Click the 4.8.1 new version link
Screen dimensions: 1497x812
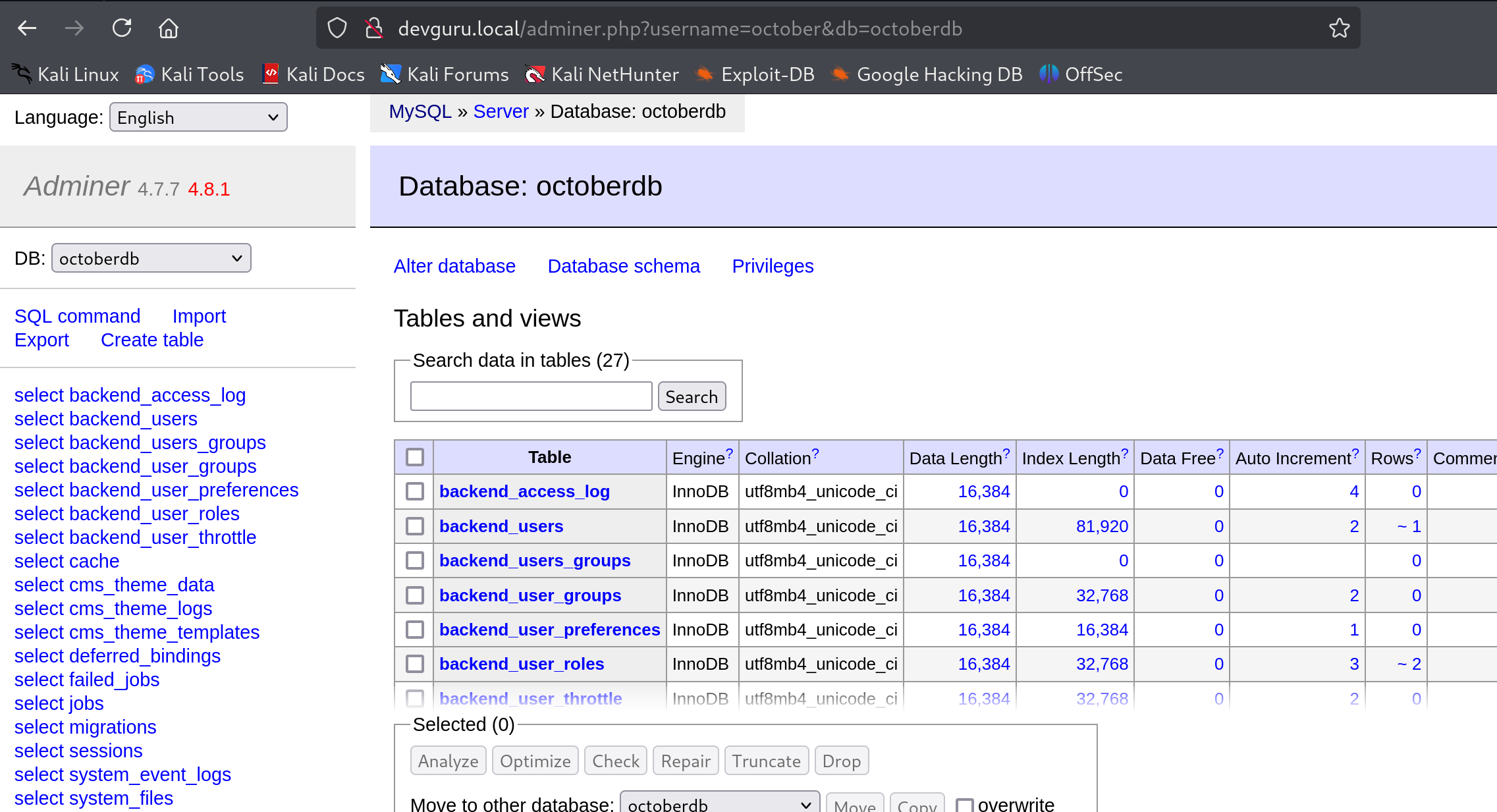pyautogui.click(x=209, y=189)
